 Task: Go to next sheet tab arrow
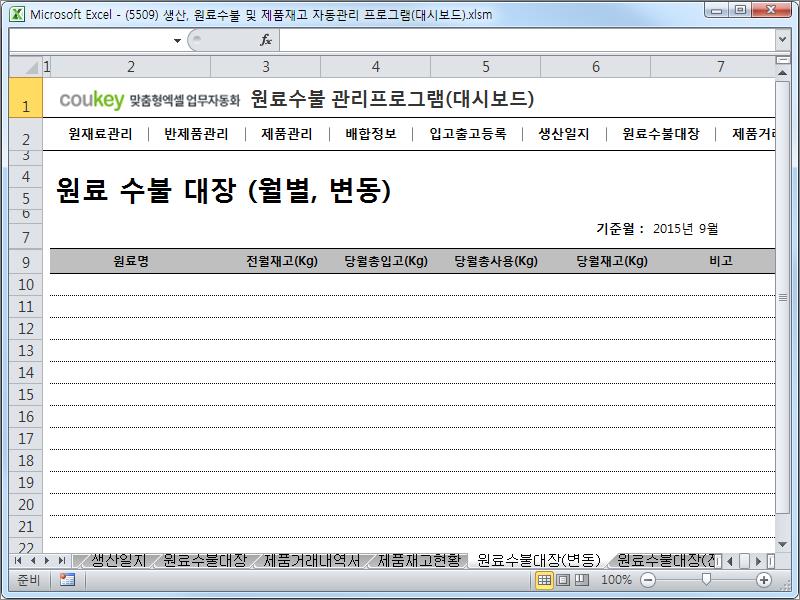point(47,561)
